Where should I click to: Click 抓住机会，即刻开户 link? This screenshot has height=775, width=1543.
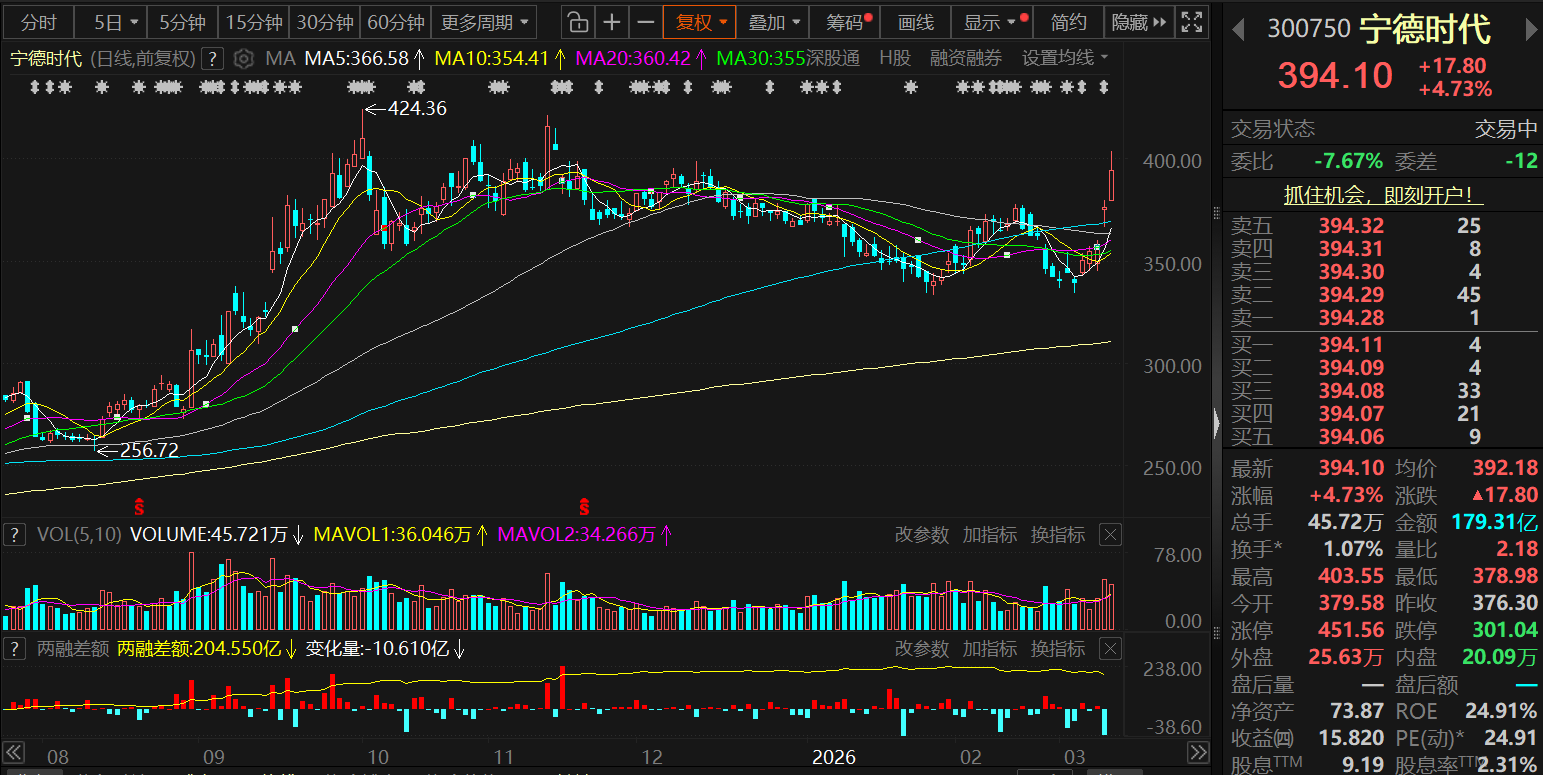[1383, 196]
